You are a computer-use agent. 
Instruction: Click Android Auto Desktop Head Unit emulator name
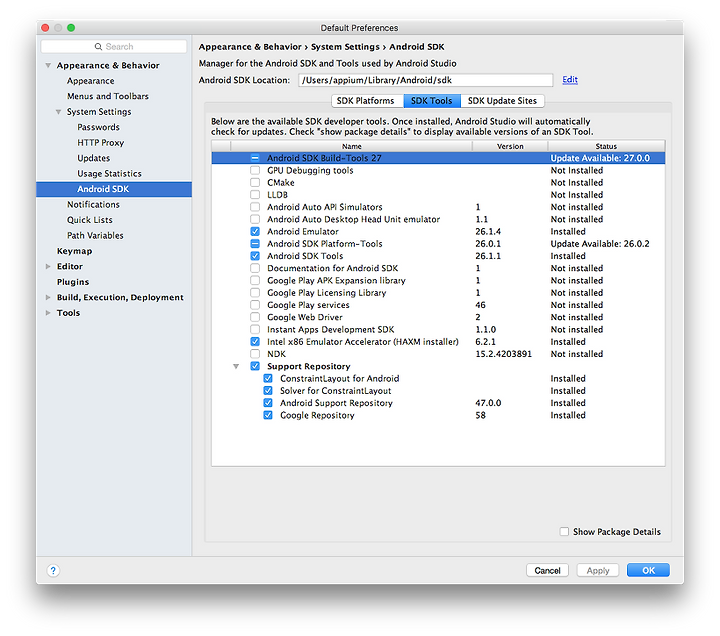point(354,220)
